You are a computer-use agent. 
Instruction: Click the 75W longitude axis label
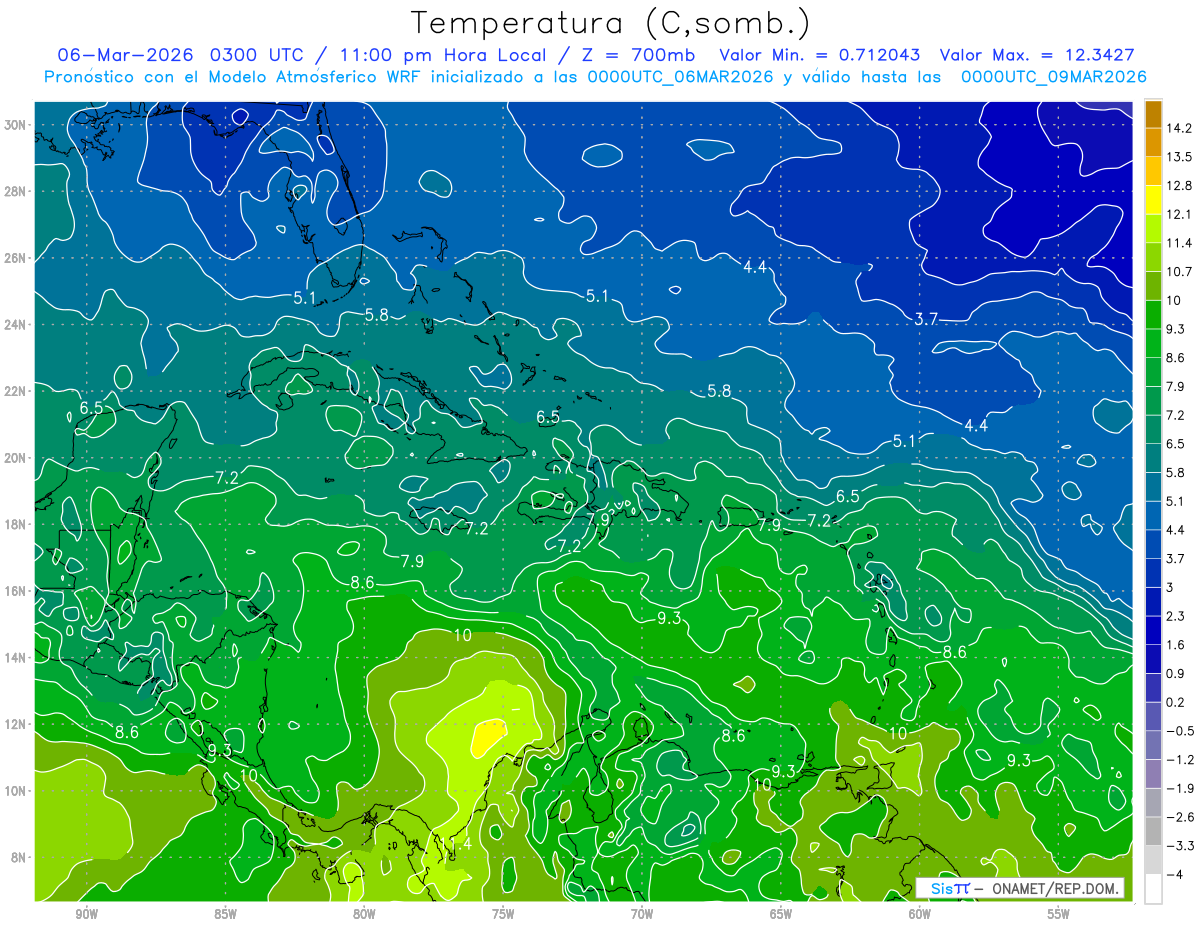pos(503,914)
